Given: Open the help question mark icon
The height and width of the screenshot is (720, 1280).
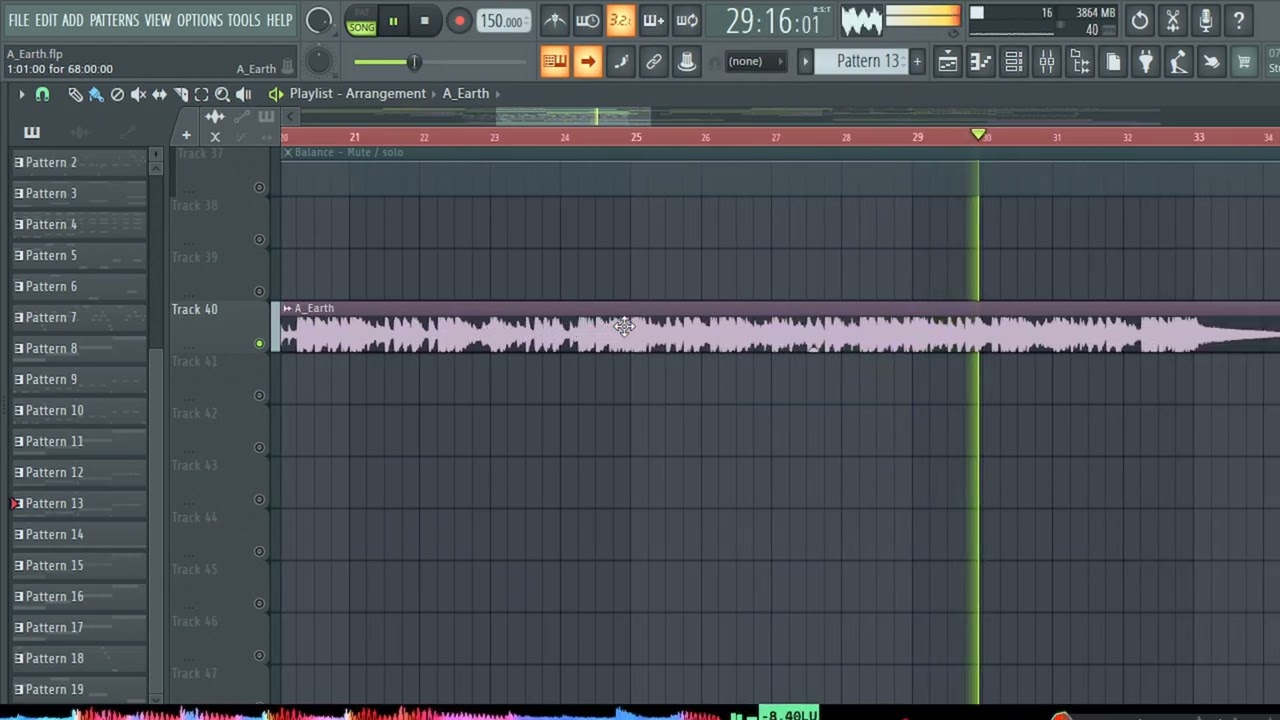Looking at the screenshot, I should pos(1239,20).
